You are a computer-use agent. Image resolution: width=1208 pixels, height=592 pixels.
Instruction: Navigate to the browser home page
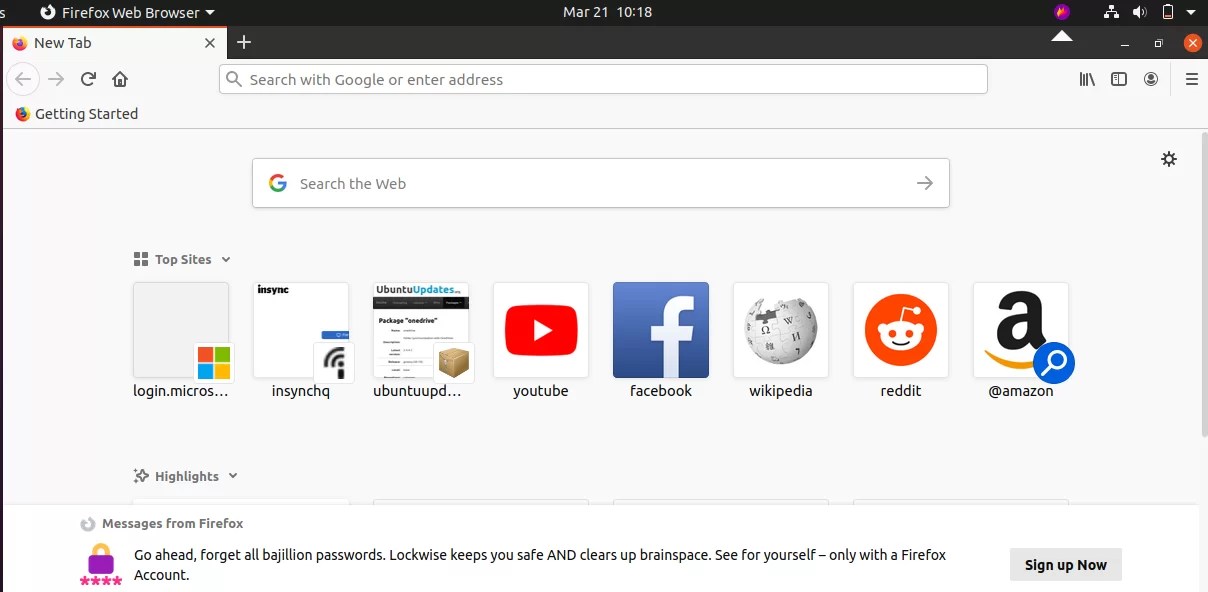point(119,79)
